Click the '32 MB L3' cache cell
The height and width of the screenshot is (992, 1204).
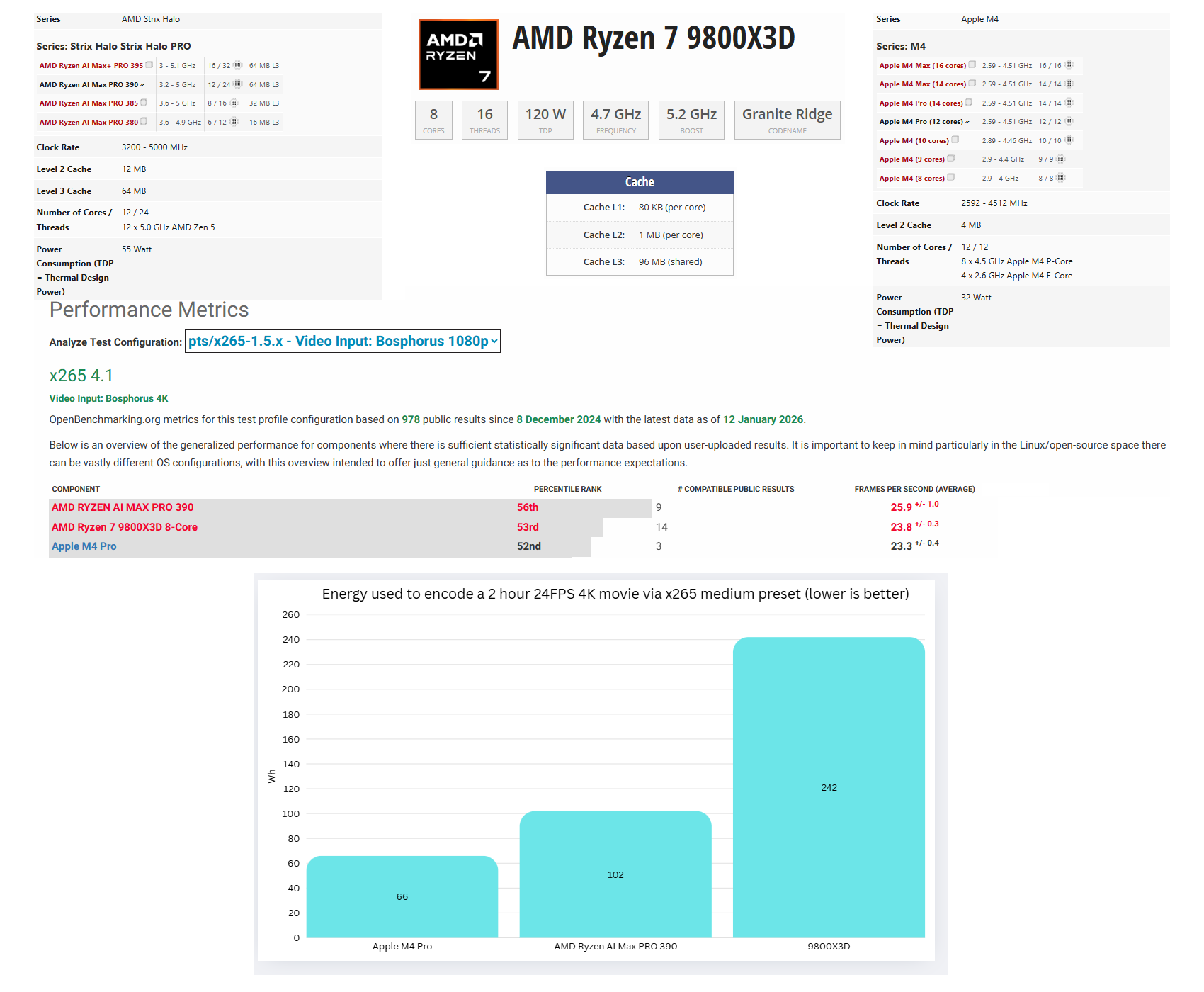point(264,103)
